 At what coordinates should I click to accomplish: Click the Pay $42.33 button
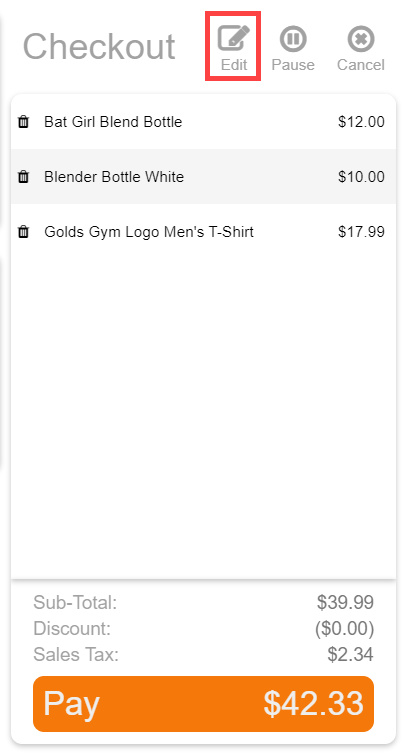coord(203,704)
